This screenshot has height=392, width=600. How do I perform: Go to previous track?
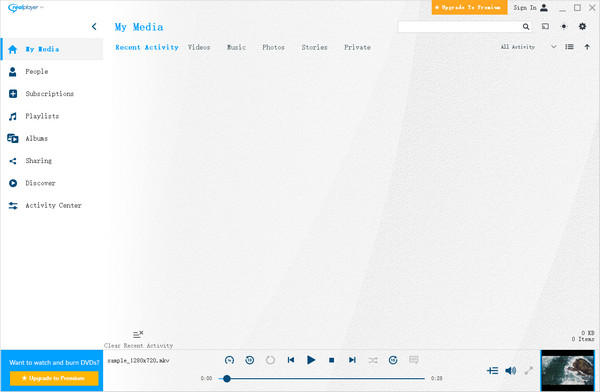click(x=291, y=360)
